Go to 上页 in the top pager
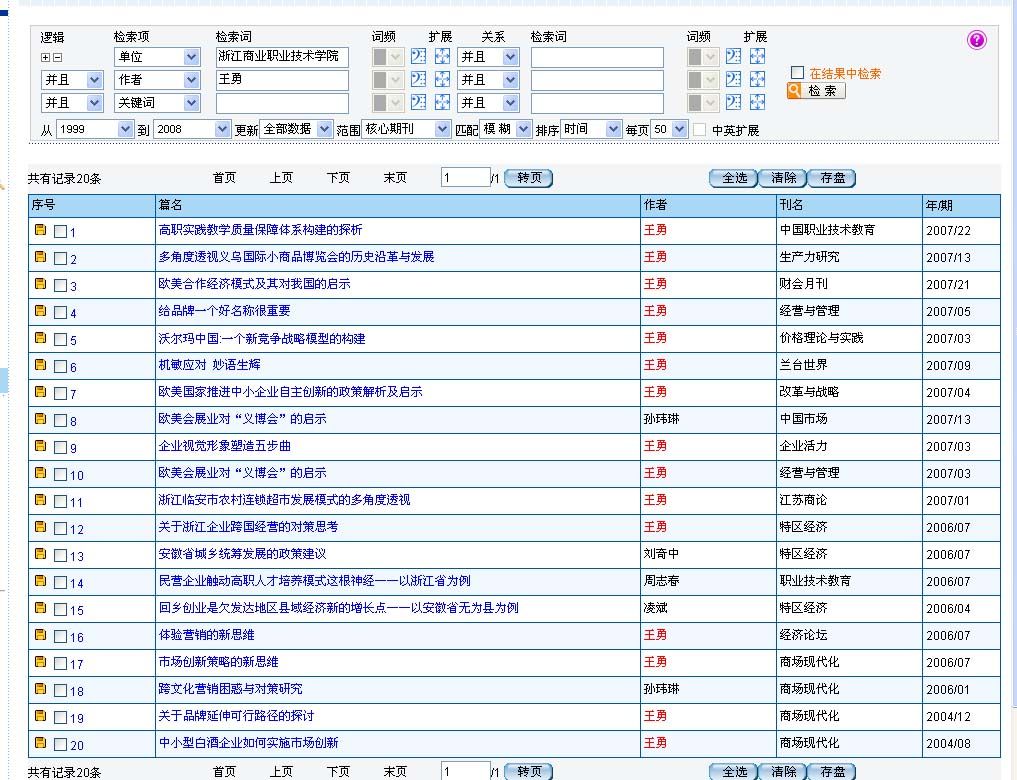 (281, 178)
